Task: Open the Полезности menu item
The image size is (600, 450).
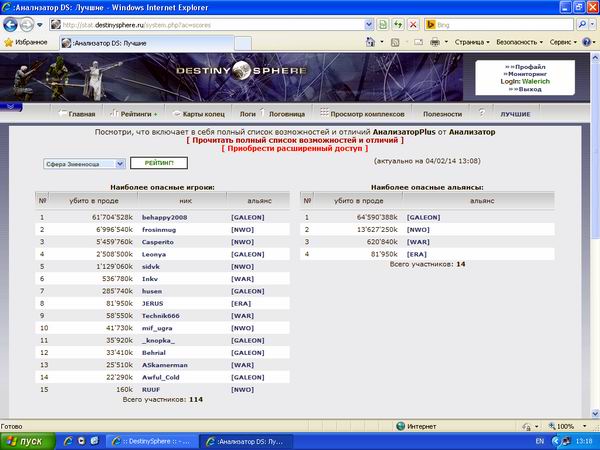Action: pyautogui.click(x=442, y=114)
